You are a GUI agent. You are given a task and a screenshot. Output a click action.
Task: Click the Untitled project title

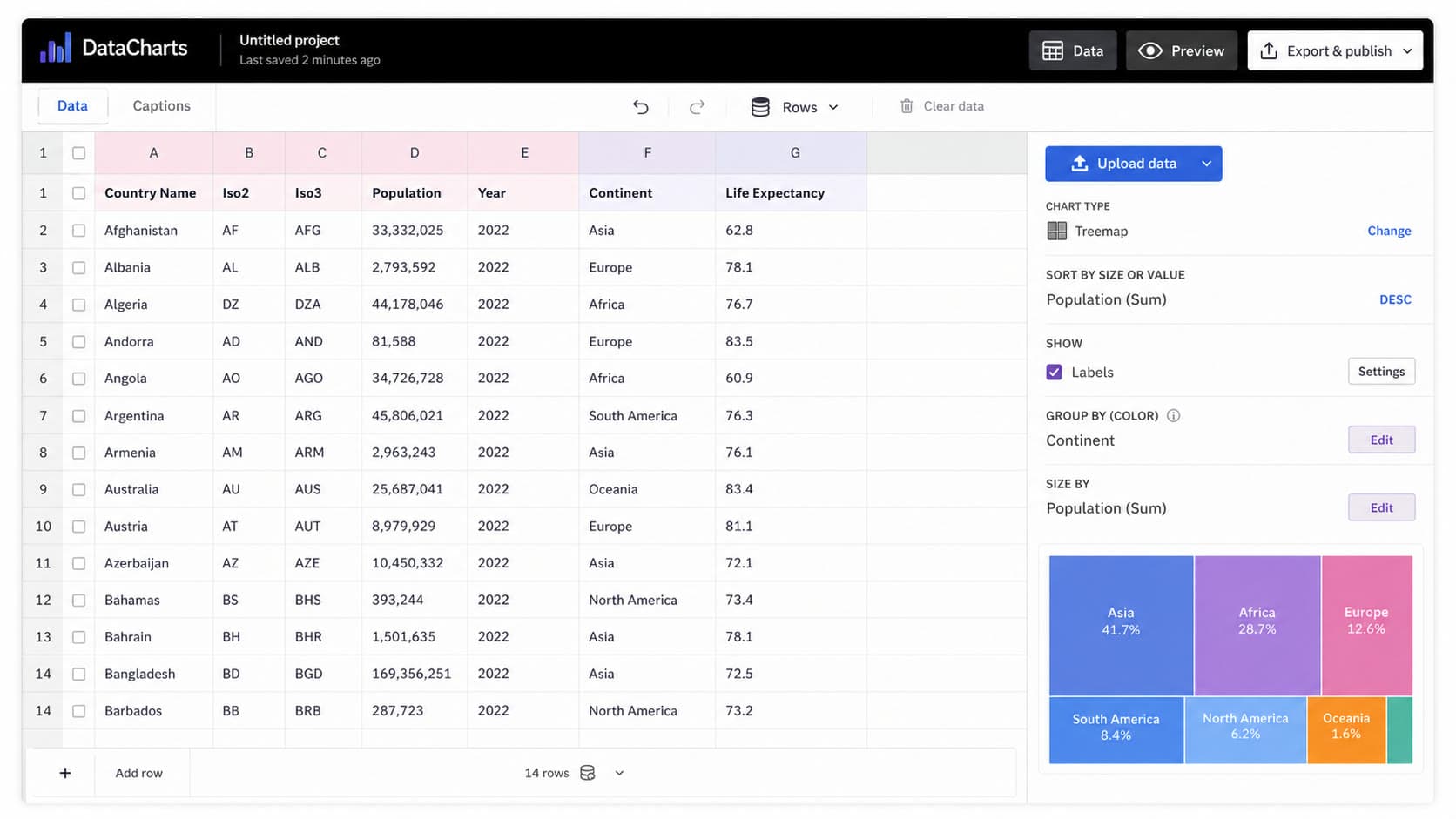tap(289, 40)
